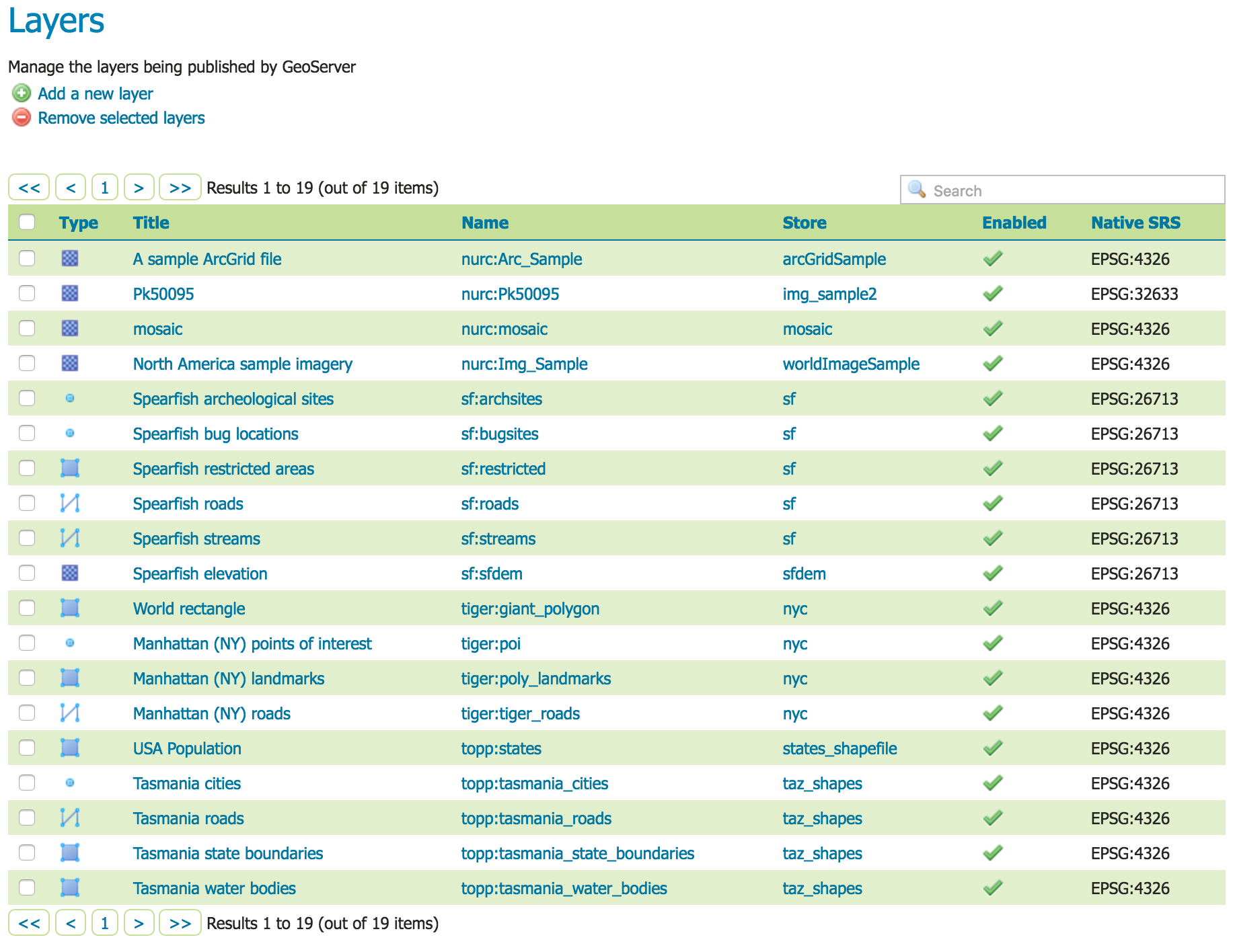
Task: Click the enabled checkmark for USA Population
Action: (993, 748)
